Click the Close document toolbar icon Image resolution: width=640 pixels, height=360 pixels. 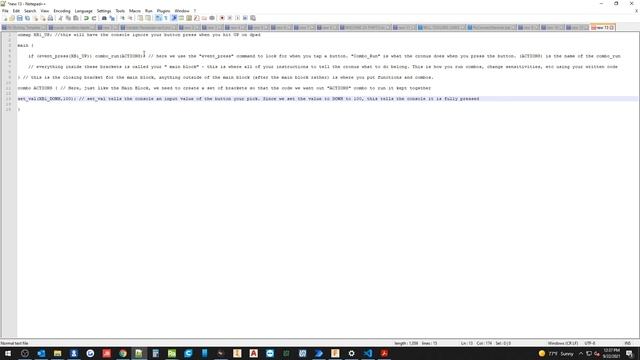coord(35,18)
